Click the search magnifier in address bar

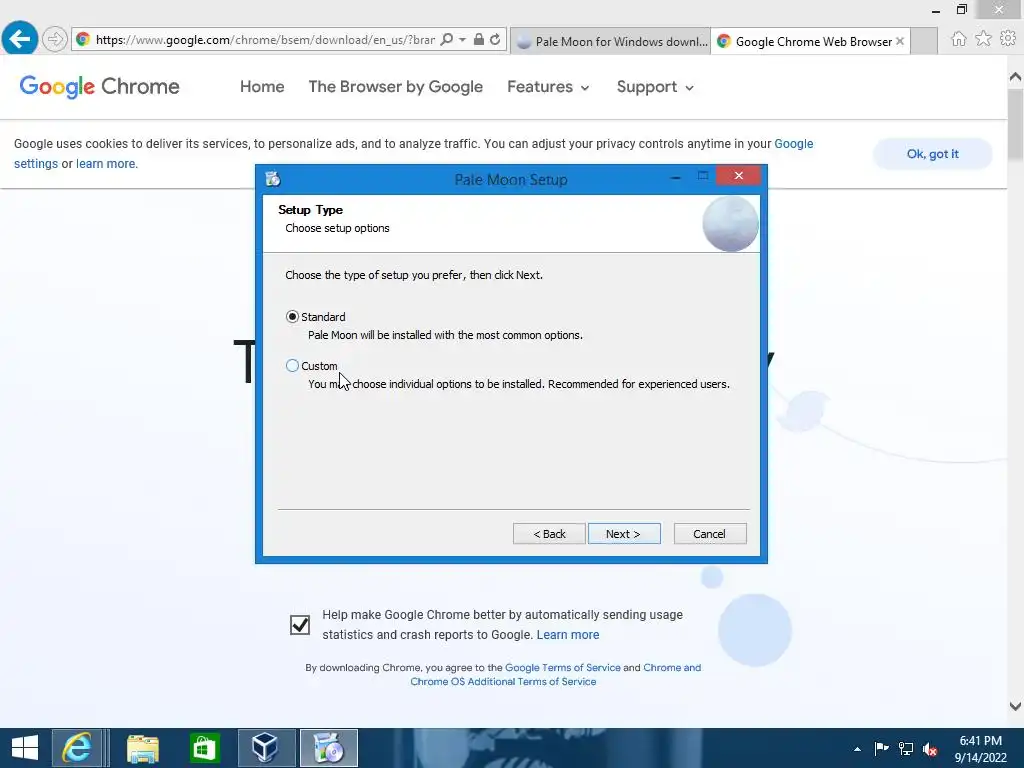[447, 39]
